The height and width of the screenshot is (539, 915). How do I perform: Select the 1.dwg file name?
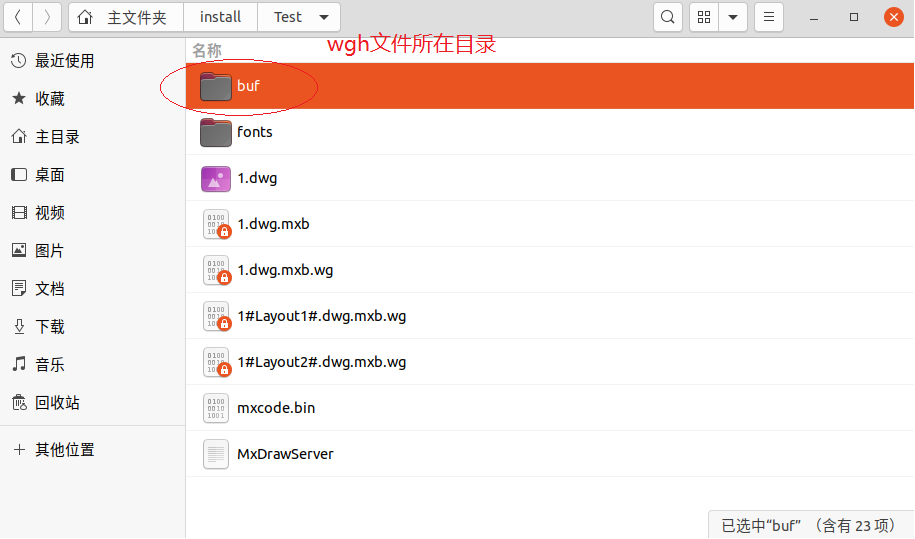pos(257,178)
